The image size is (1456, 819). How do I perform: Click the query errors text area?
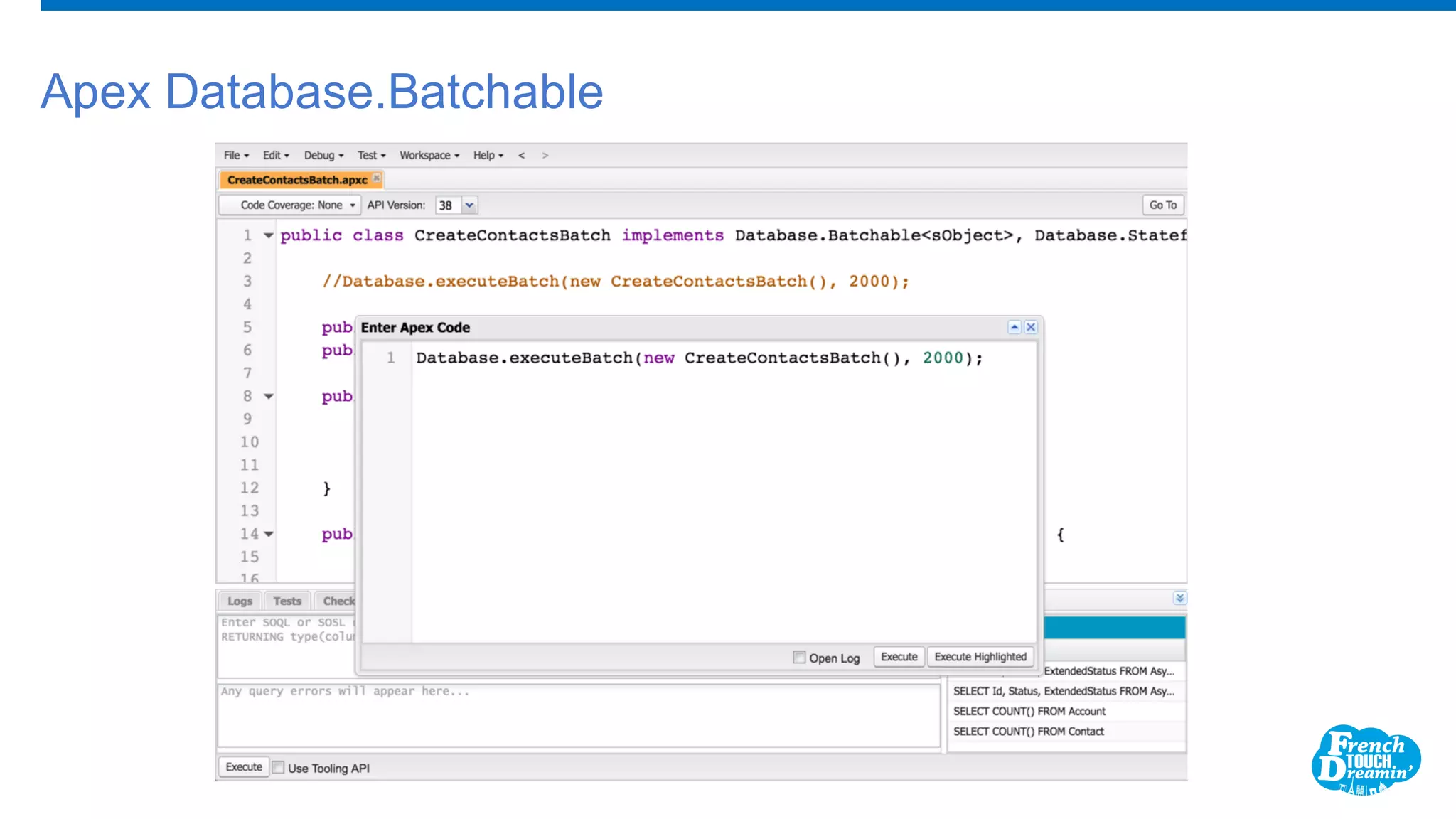[x=578, y=716]
